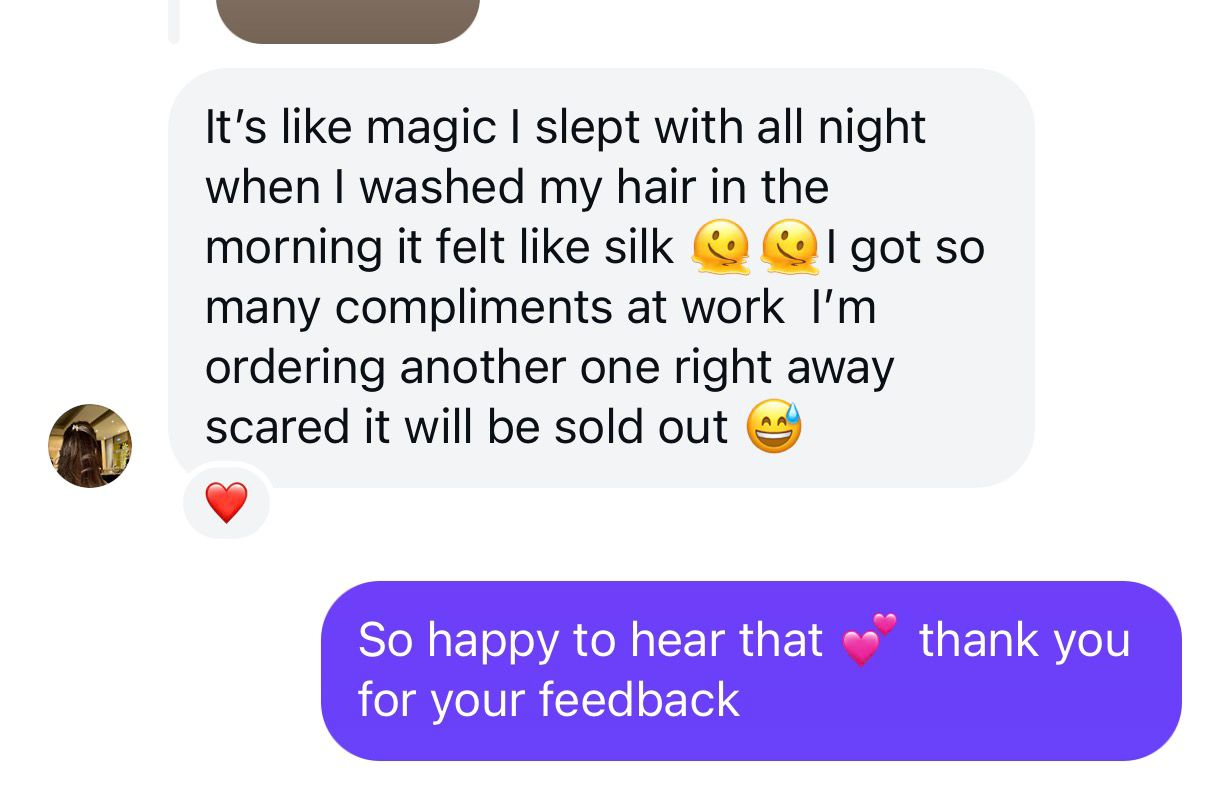Click "thank you" in the sent message
Viewport: 1206px width, 805px height.
[x=1024, y=640]
